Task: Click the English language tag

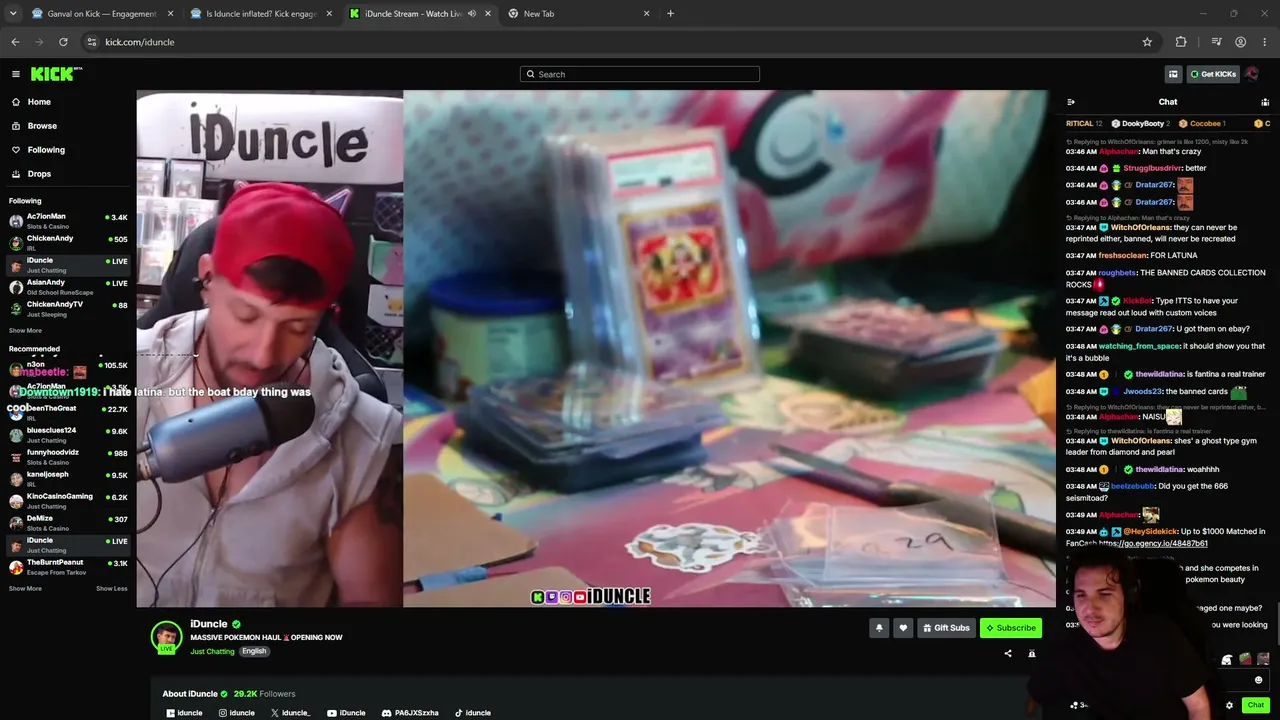Action: click(x=254, y=651)
